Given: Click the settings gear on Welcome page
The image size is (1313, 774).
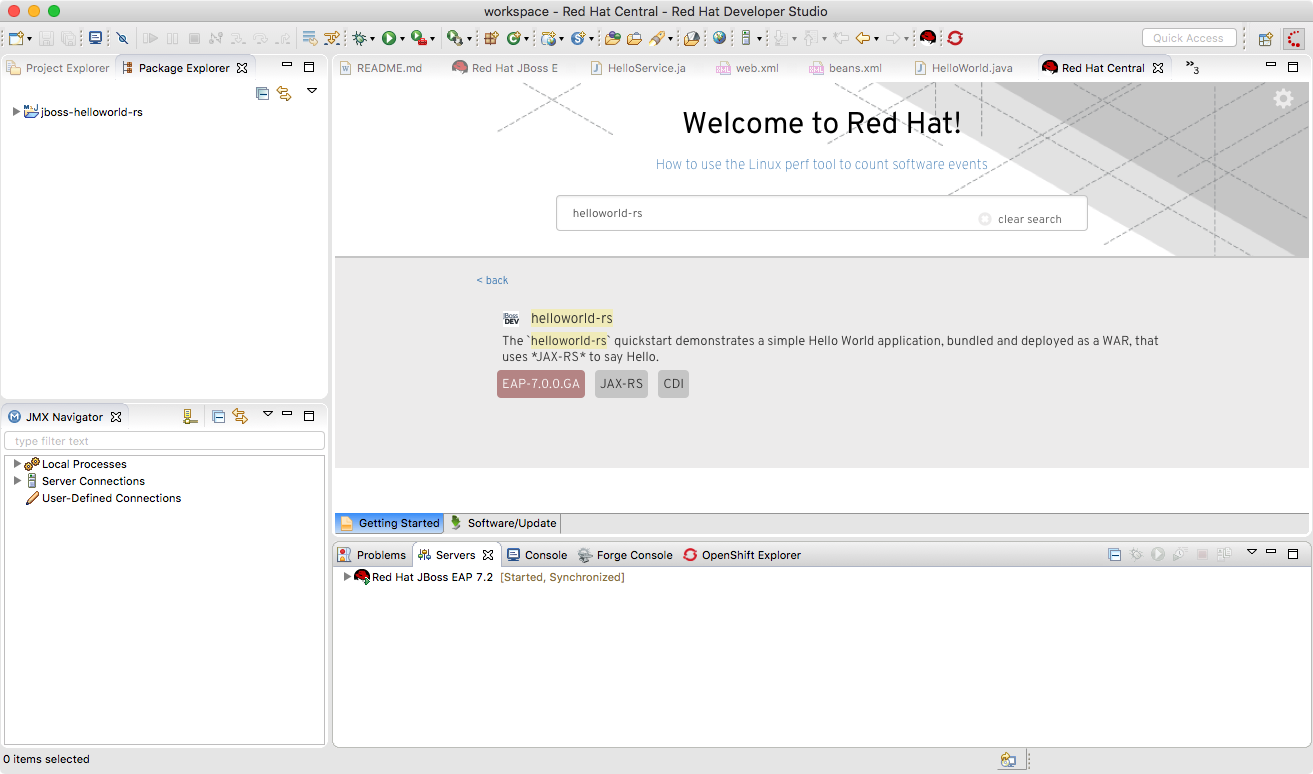Looking at the screenshot, I should tap(1283, 98).
